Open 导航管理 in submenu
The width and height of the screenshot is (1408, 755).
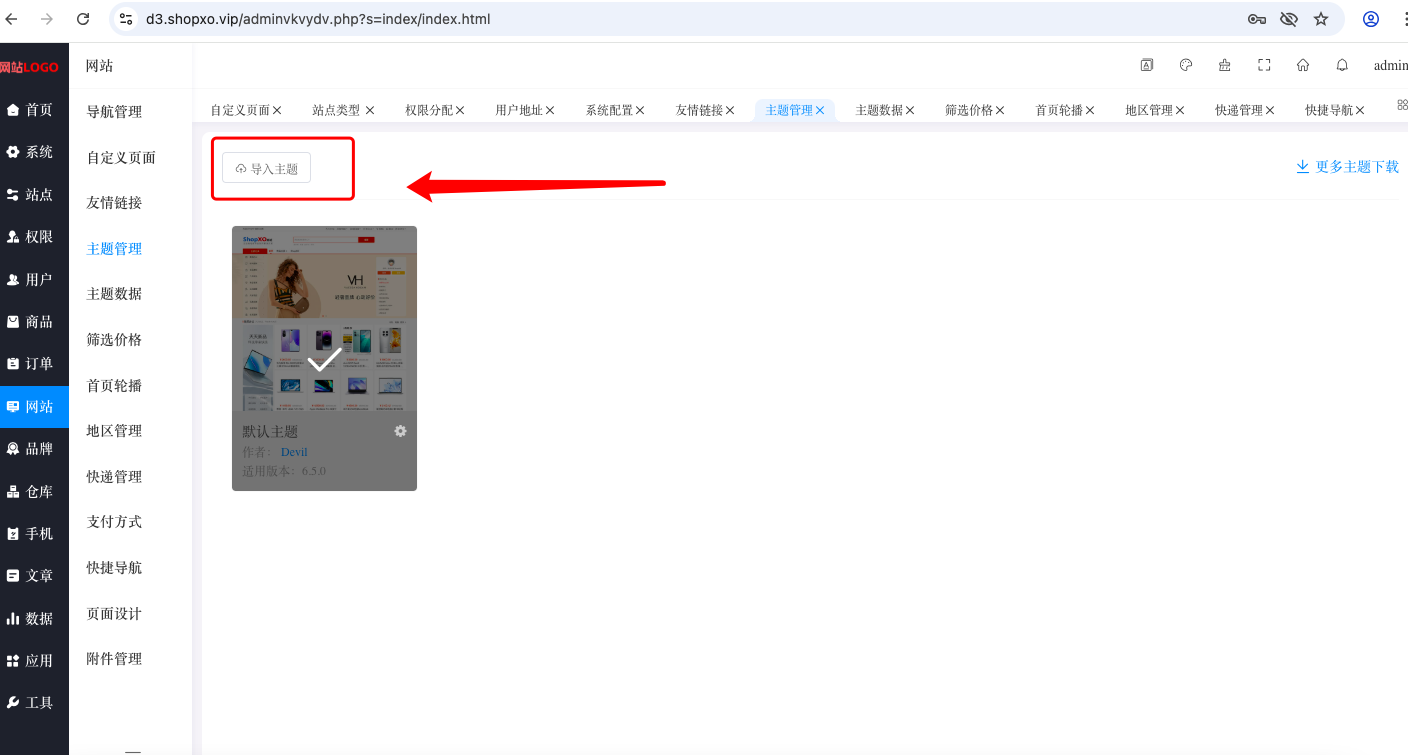(x=114, y=112)
